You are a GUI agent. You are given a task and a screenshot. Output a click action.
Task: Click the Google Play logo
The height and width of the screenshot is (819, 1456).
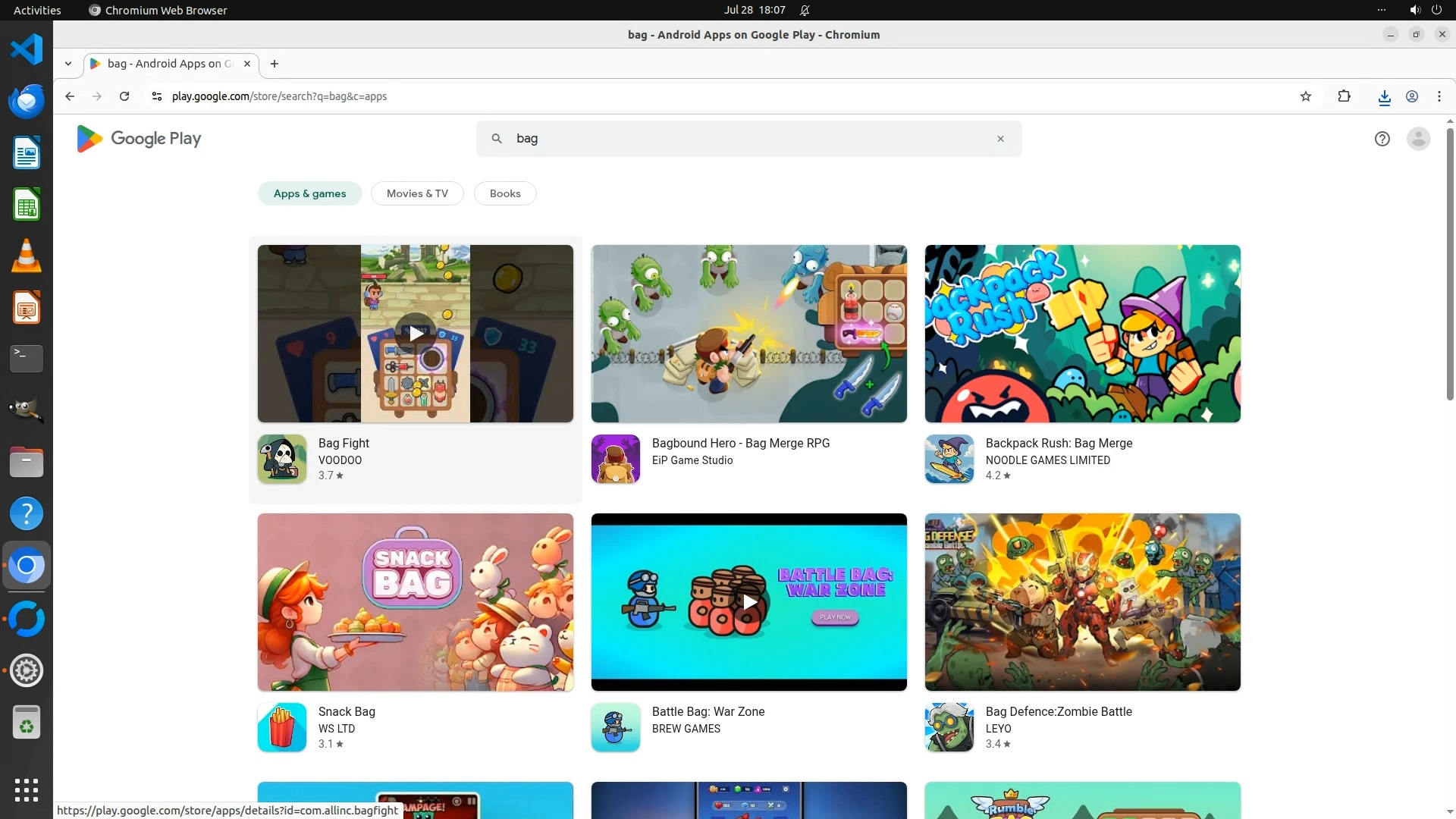coord(139,139)
